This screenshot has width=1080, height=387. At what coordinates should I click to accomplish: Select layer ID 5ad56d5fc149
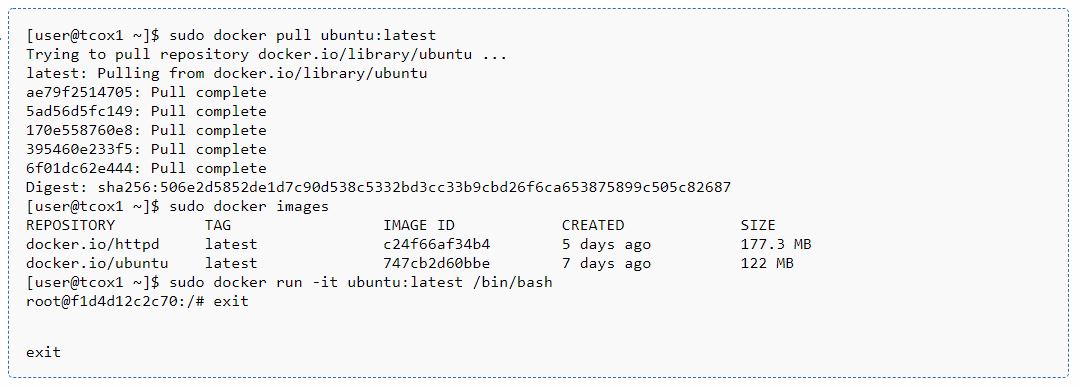point(79,112)
